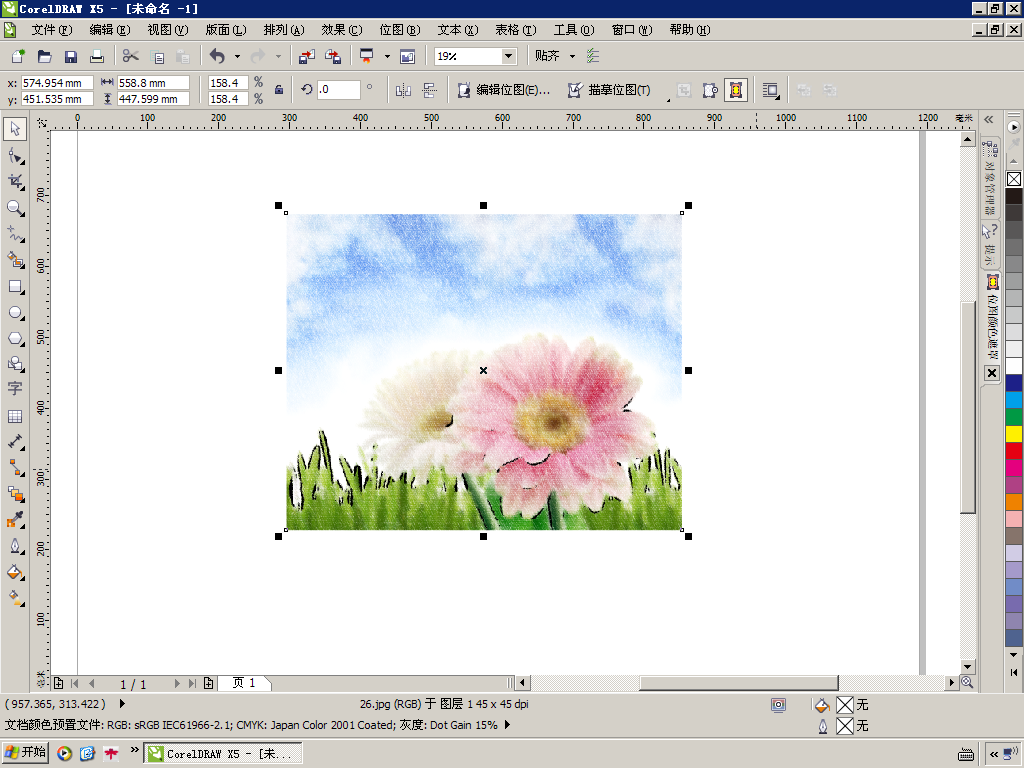The image size is (1024, 768).
Task: Click the Import icon in toolbar
Action: pos(307,56)
